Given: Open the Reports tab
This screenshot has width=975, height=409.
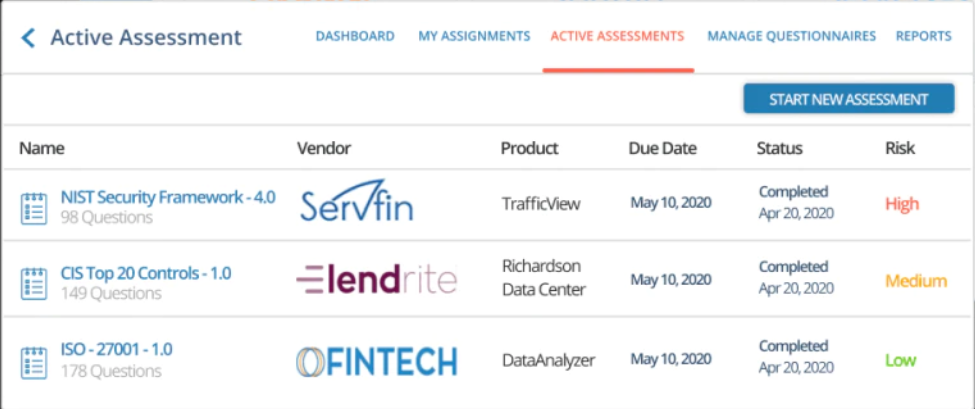Looking at the screenshot, I should [x=923, y=36].
